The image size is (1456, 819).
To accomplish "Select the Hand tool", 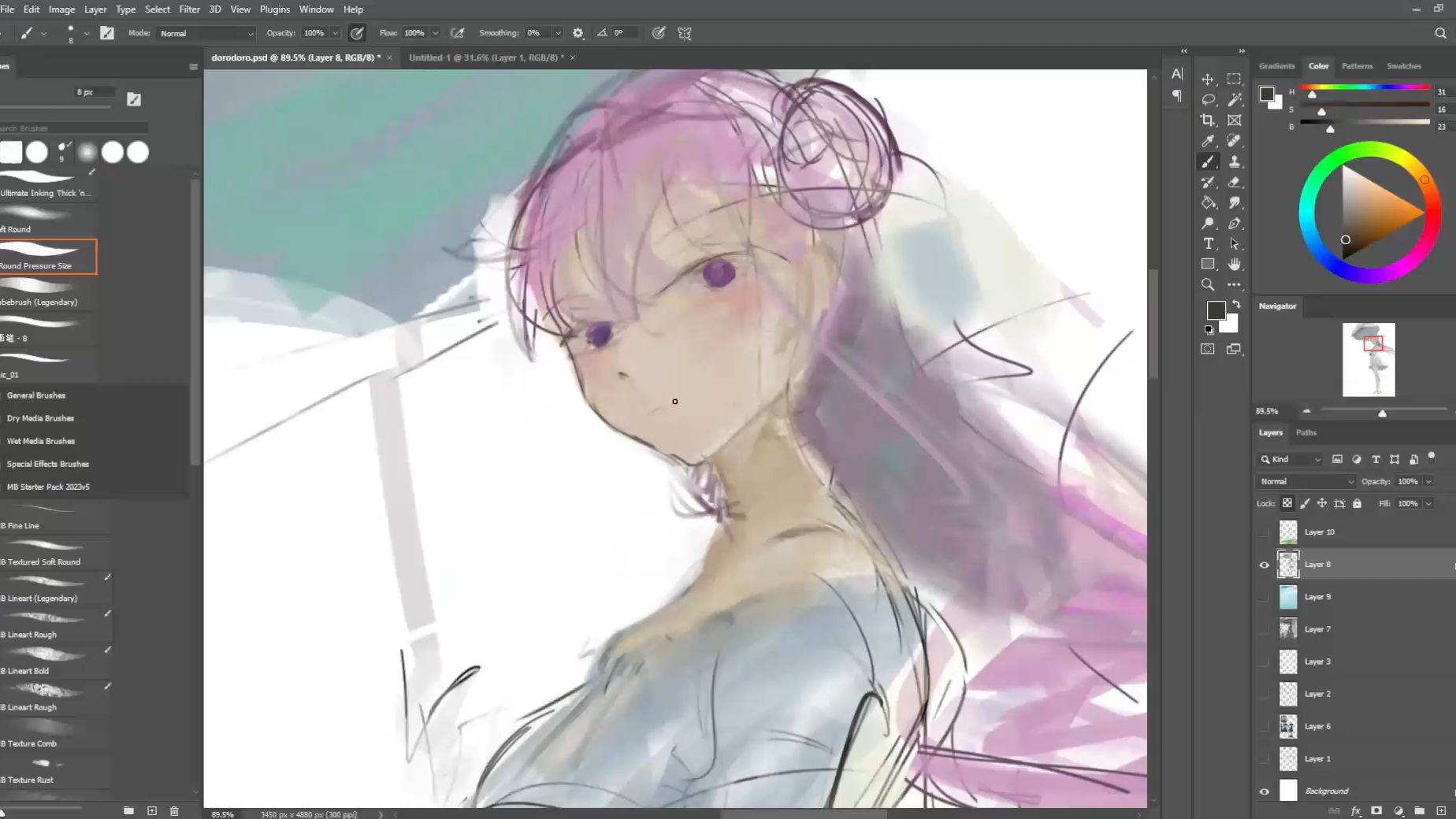I will (1234, 265).
